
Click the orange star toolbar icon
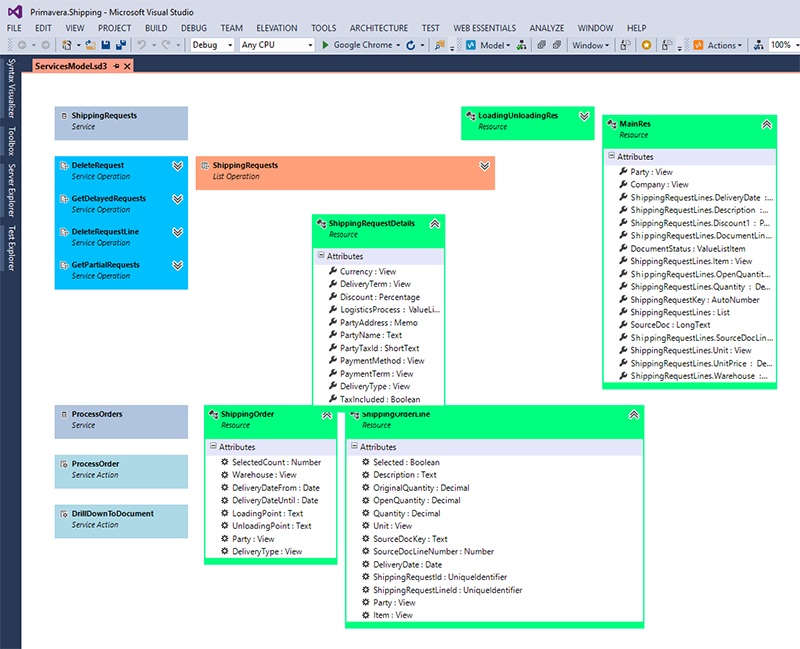click(x=646, y=45)
